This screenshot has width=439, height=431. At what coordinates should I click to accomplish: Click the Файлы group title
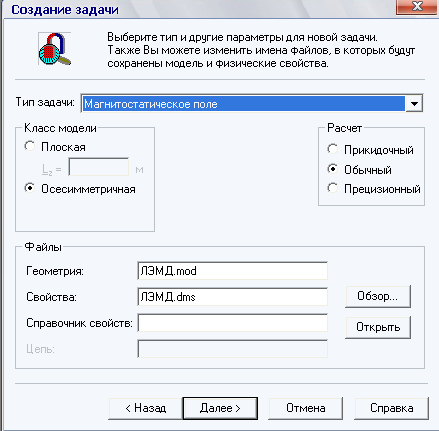coord(43,247)
